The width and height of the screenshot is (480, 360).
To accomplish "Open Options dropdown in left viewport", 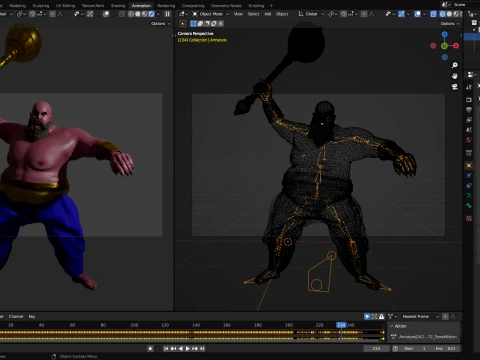I will pyautogui.click(x=160, y=24).
